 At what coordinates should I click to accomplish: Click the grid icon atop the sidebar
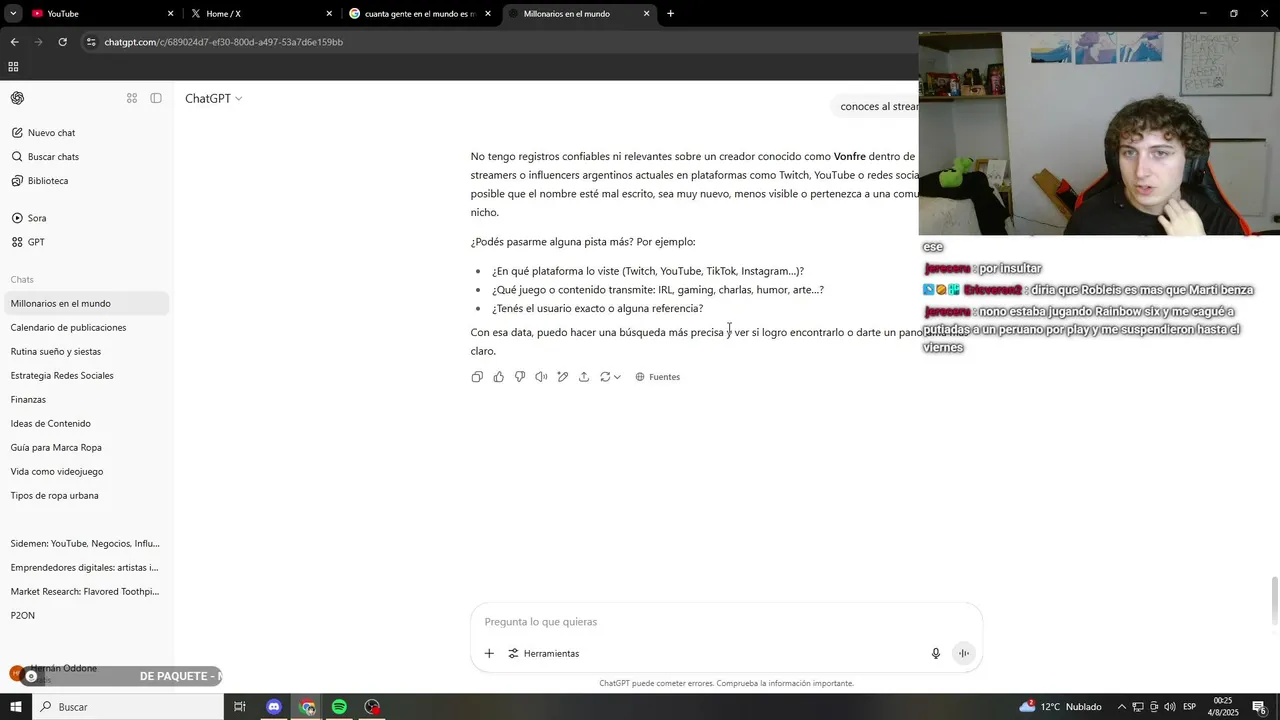[132, 98]
